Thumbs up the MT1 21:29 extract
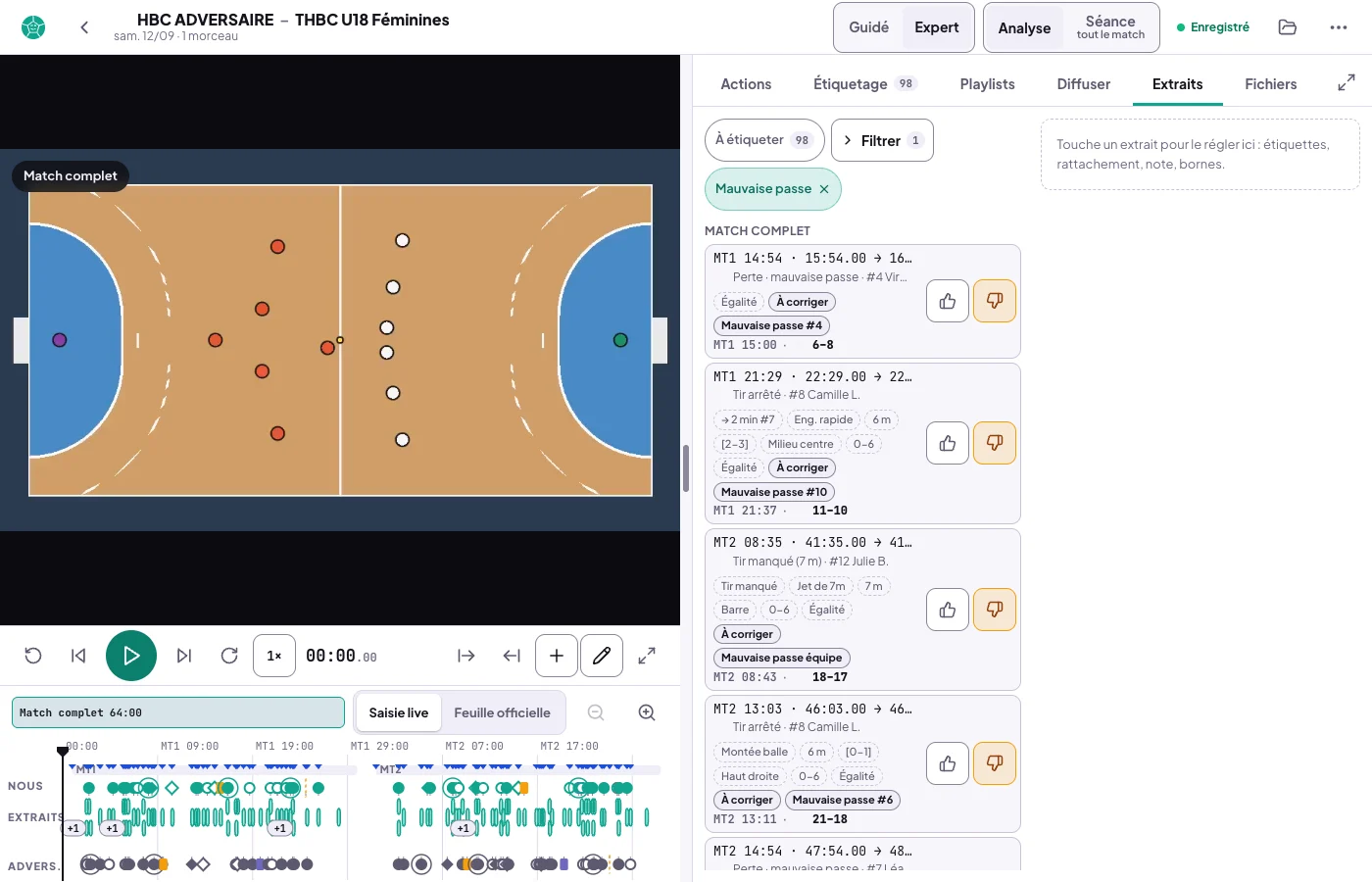The width and height of the screenshot is (1372, 882). pos(948,443)
